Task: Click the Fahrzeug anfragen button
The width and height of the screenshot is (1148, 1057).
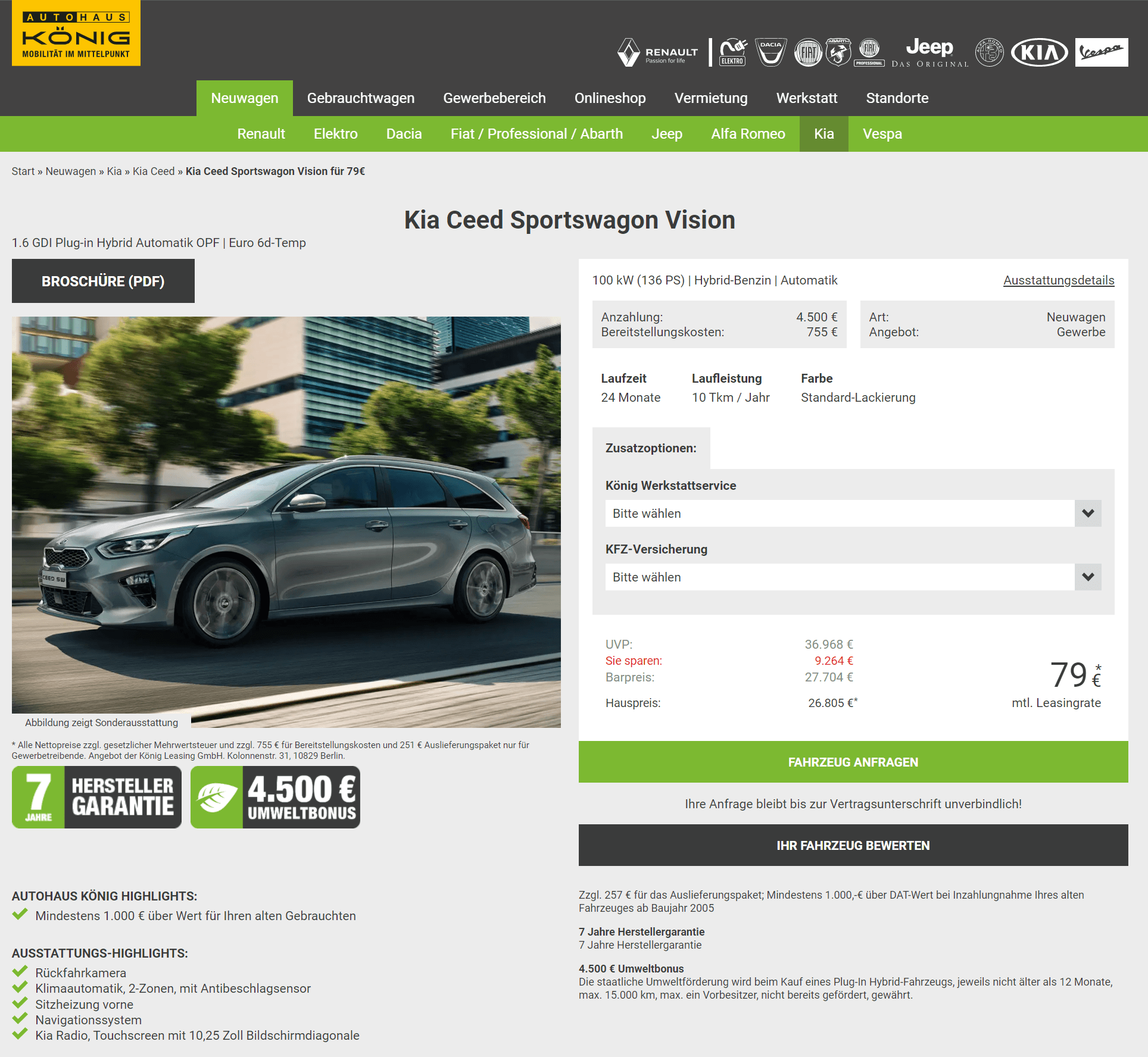Action: pos(853,762)
